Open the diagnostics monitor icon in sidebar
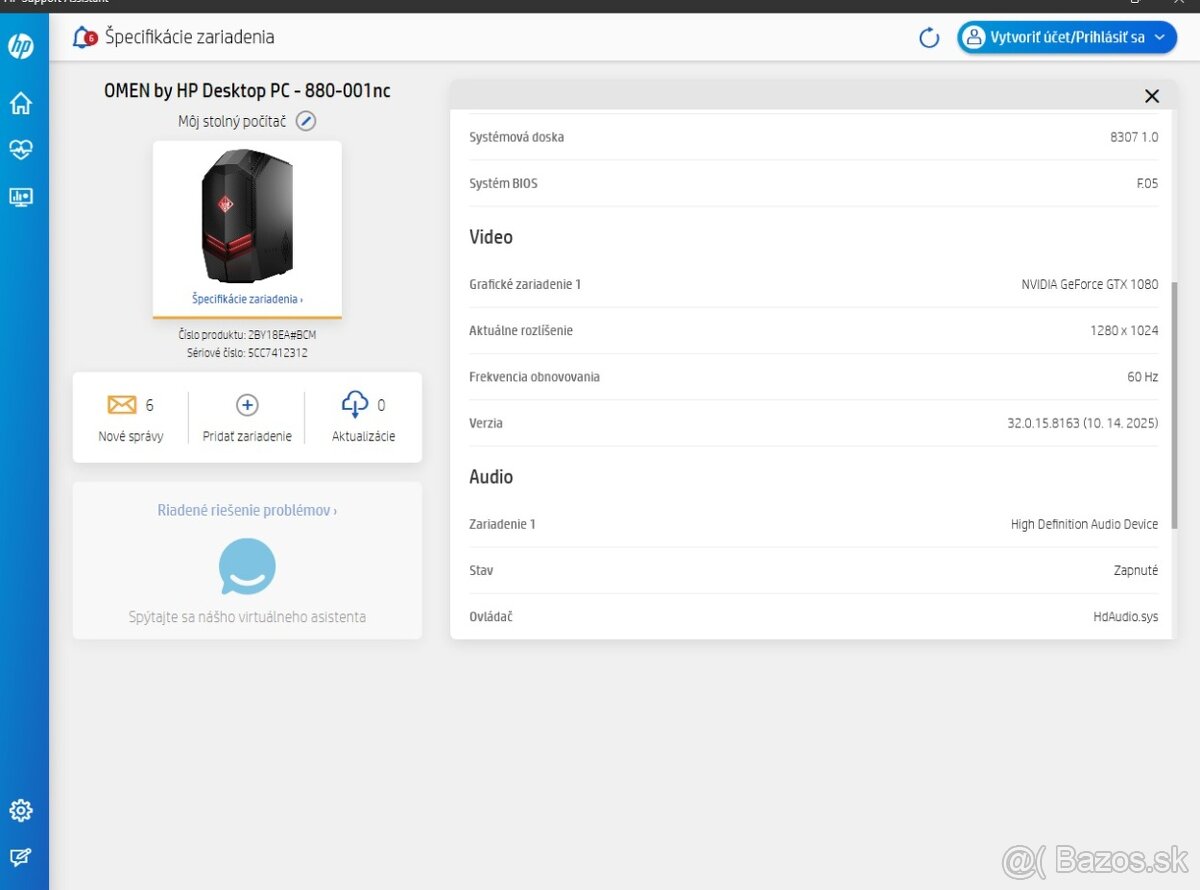This screenshot has width=1200, height=890. (21, 197)
